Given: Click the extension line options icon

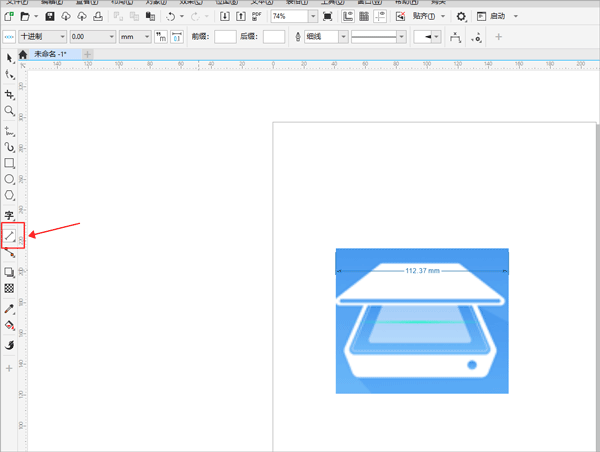Looking at the screenshot, I should [x=476, y=37].
